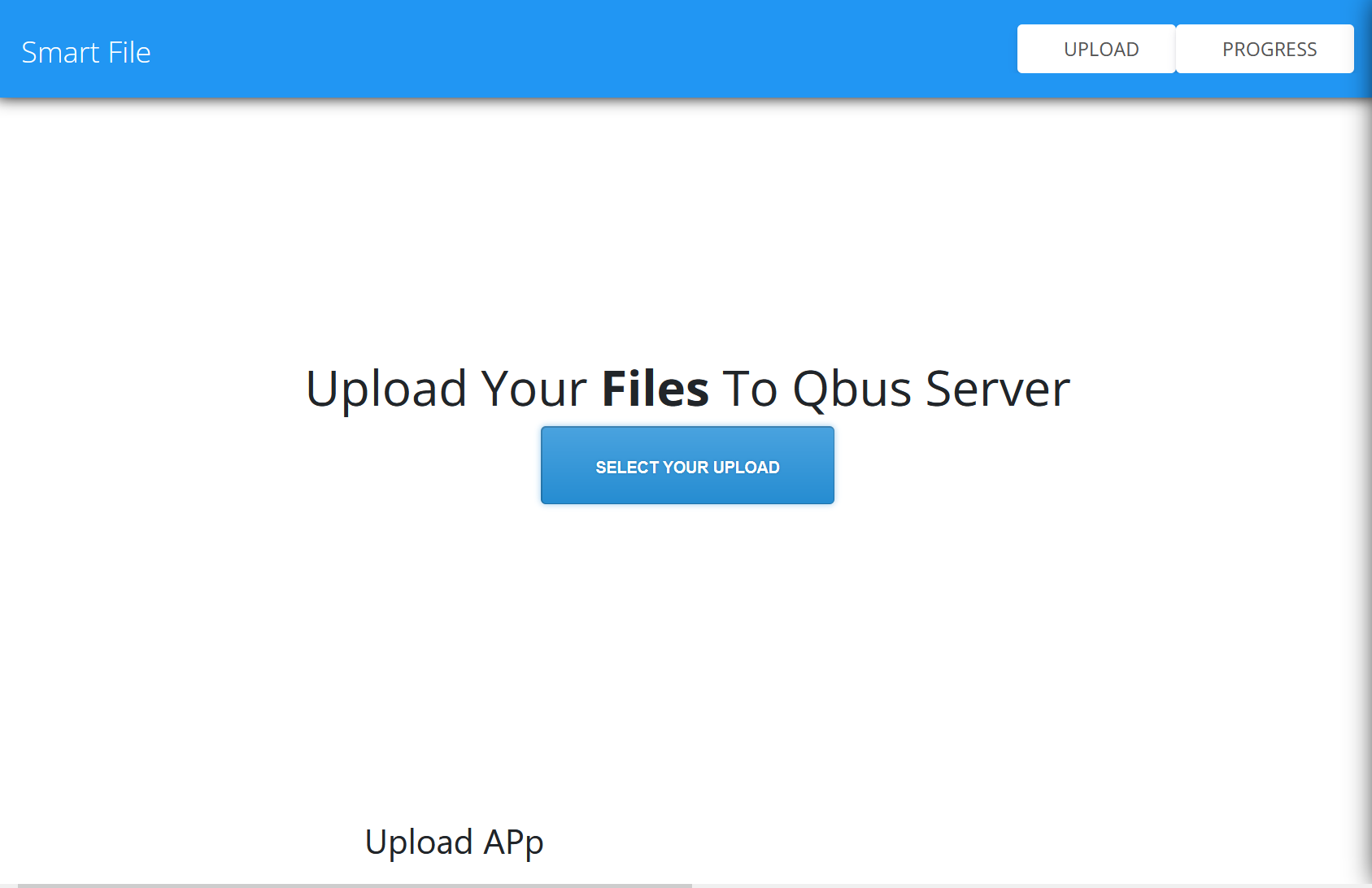This screenshot has height=888, width=1372.
Task: Click the word 'To' in the main heading
Action: pos(750,389)
